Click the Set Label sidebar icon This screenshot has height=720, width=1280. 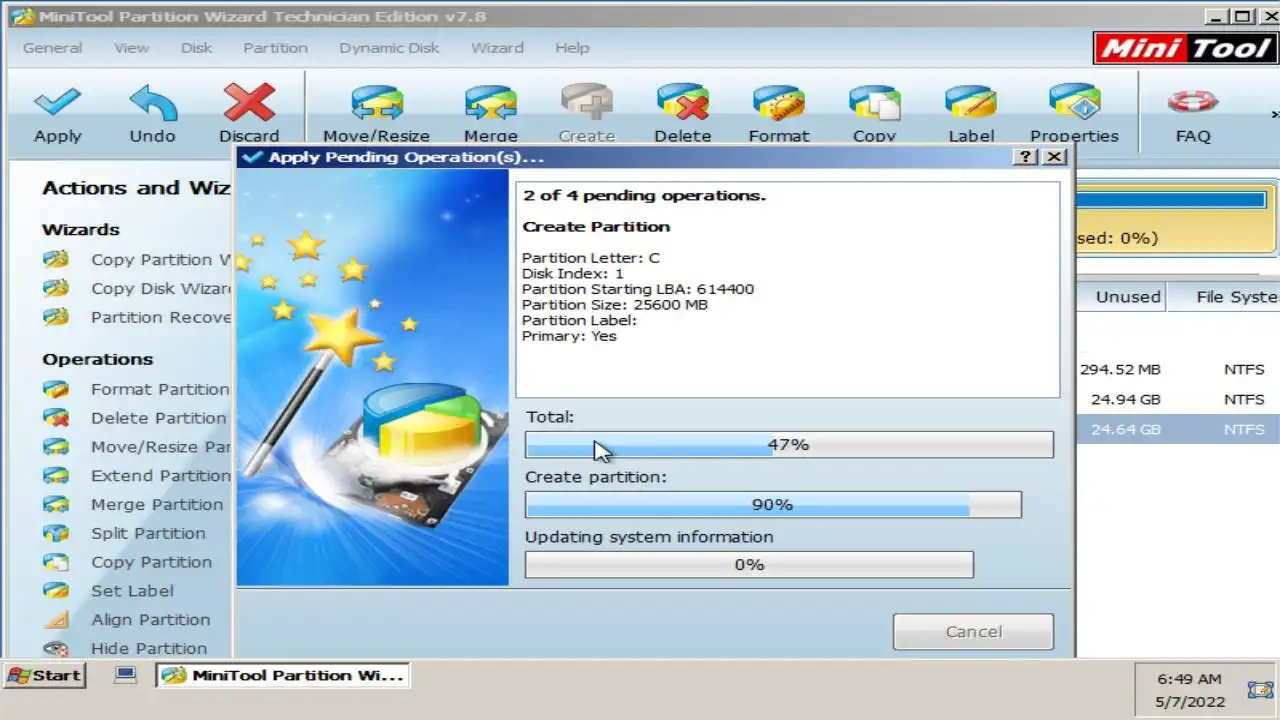point(56,591)
